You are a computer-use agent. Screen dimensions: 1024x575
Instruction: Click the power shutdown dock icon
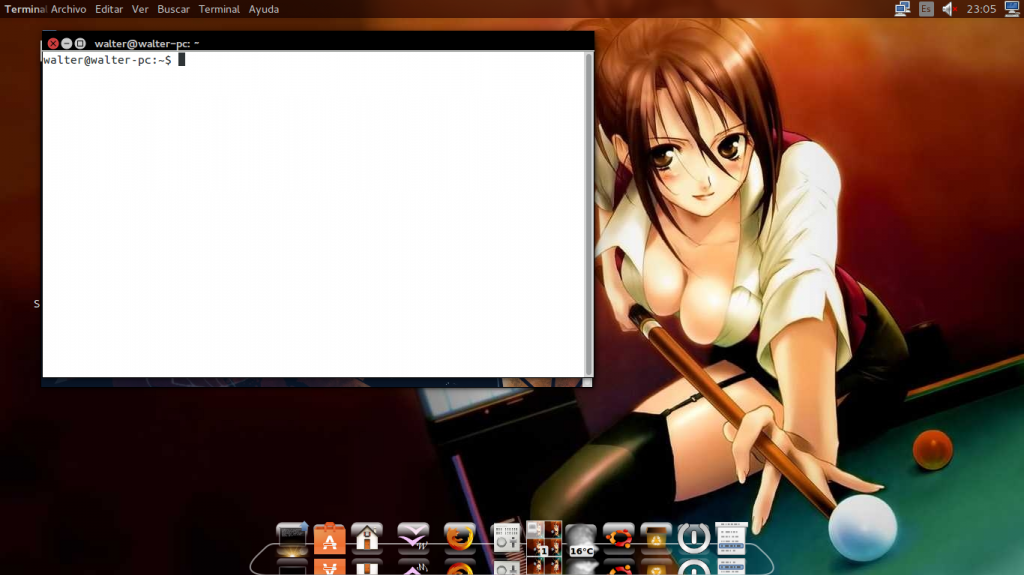(x=694, y=538)
